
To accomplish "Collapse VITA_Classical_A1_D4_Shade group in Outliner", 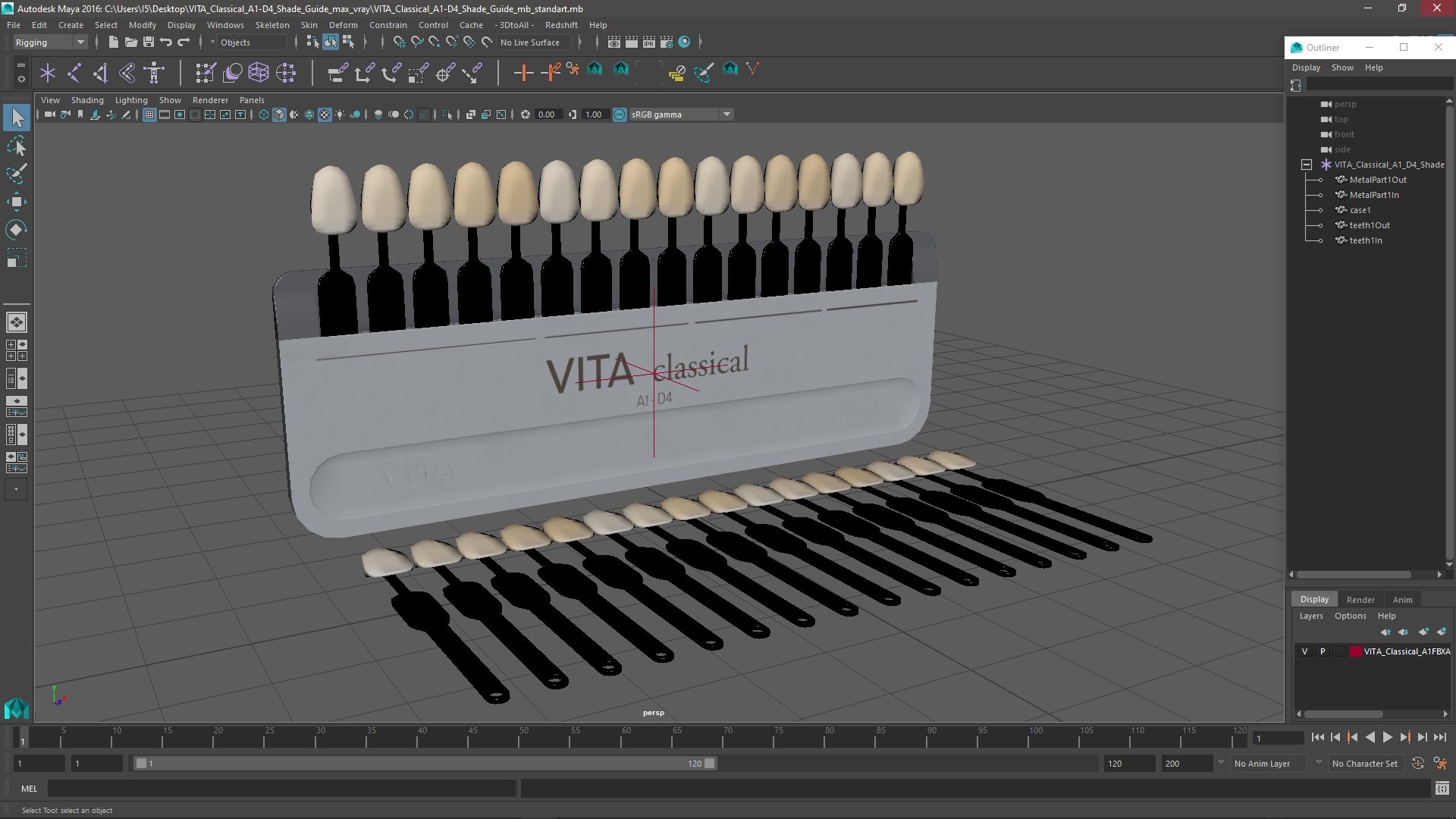I will [1306, 165].
